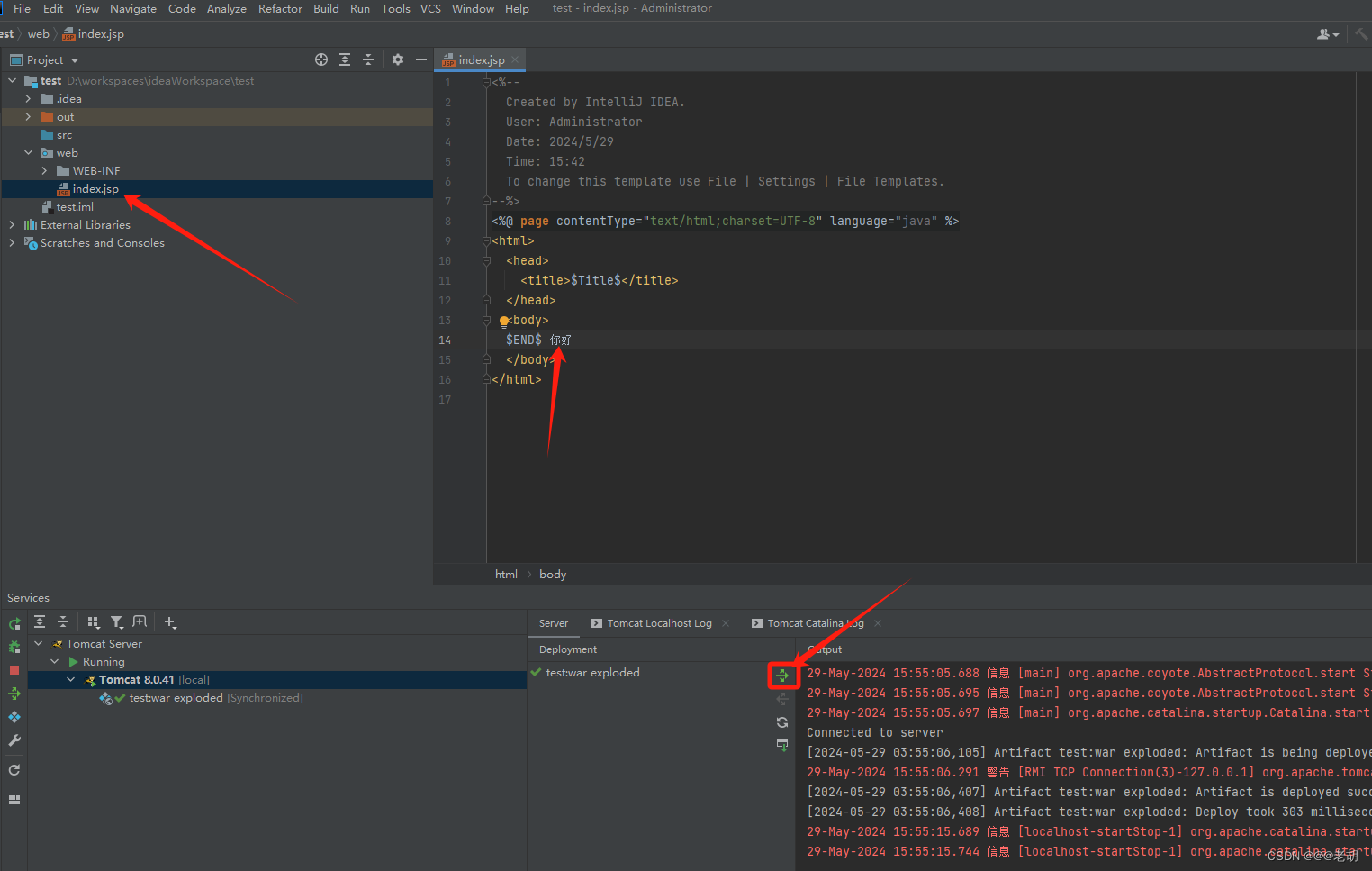Open the Refactor menu
The image size is (1372, 871).
pyautogui.click(x=280, y=8)
